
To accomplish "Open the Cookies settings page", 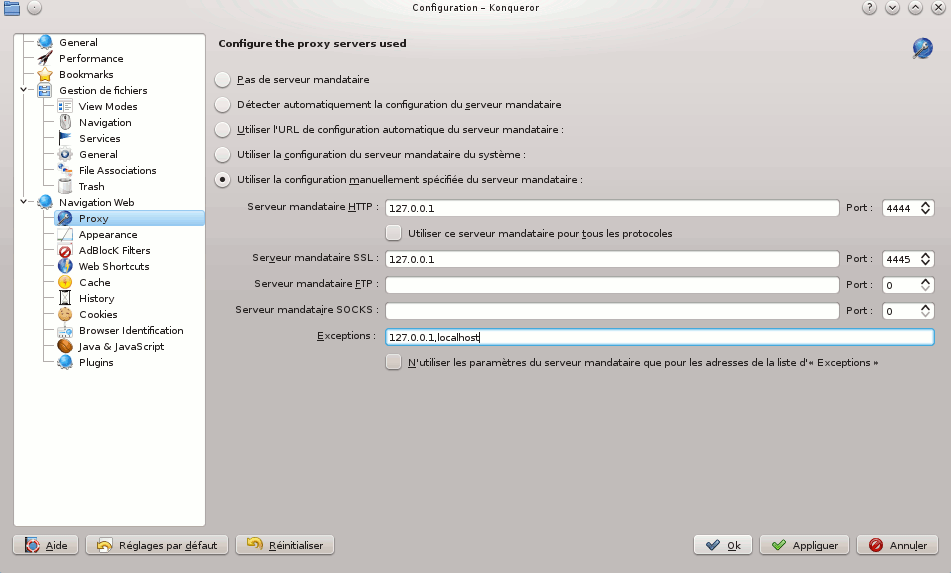I will click(x=98, y=315).
